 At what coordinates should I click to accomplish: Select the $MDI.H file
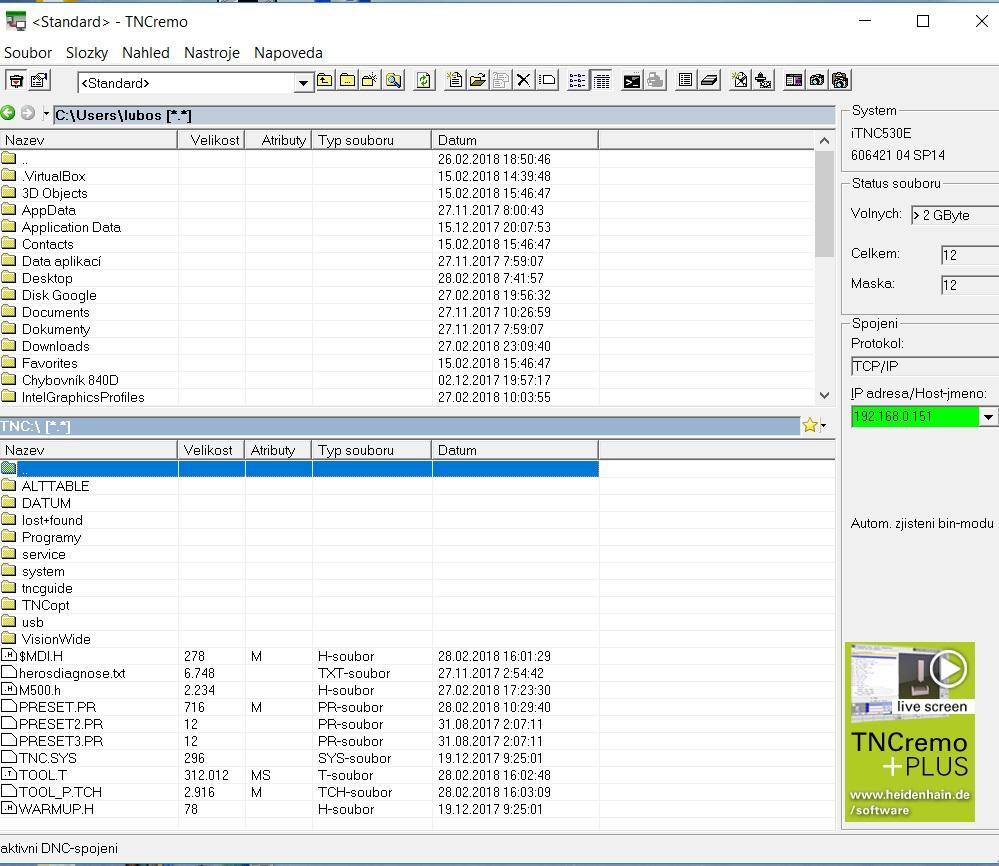point(41,656)
